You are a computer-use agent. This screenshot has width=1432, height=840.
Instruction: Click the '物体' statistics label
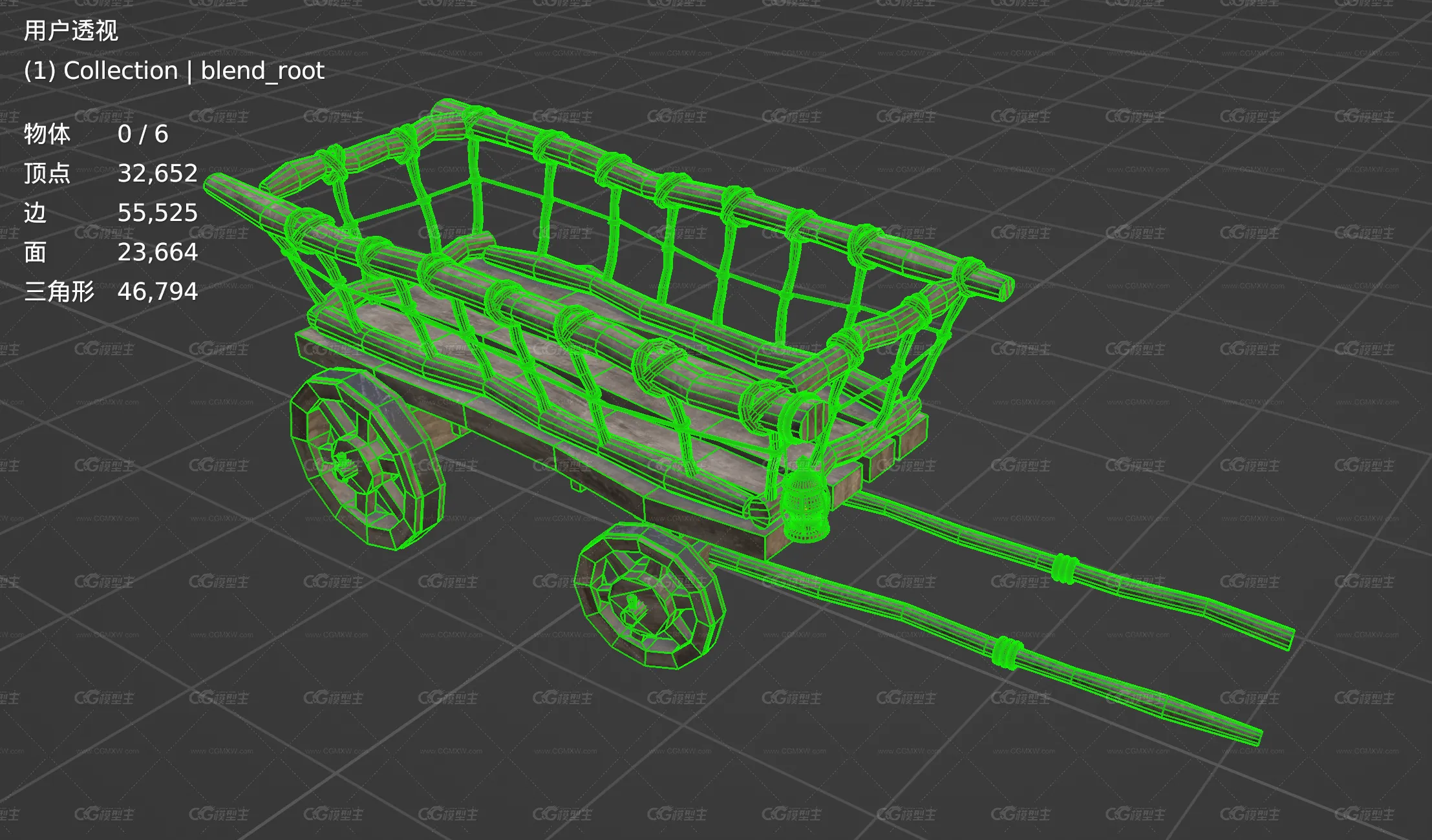coord(47,134)
